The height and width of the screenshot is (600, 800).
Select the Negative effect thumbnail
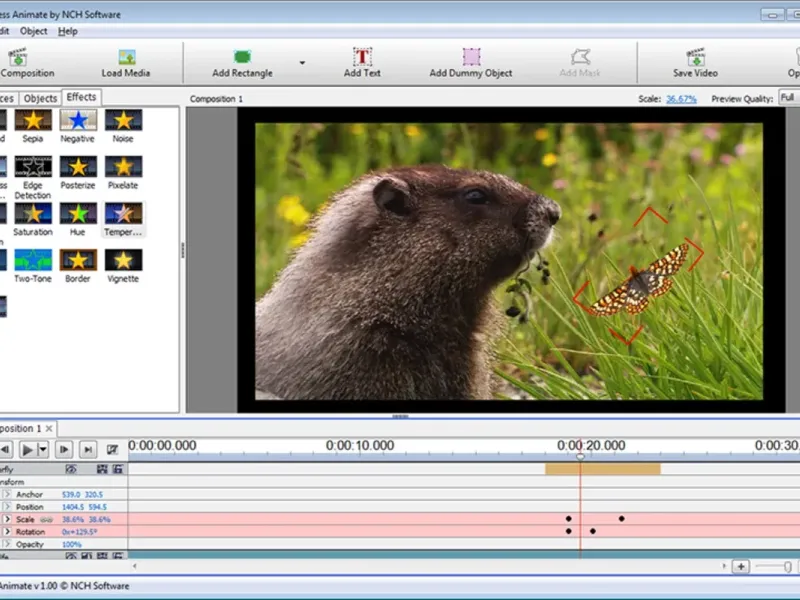77,121
